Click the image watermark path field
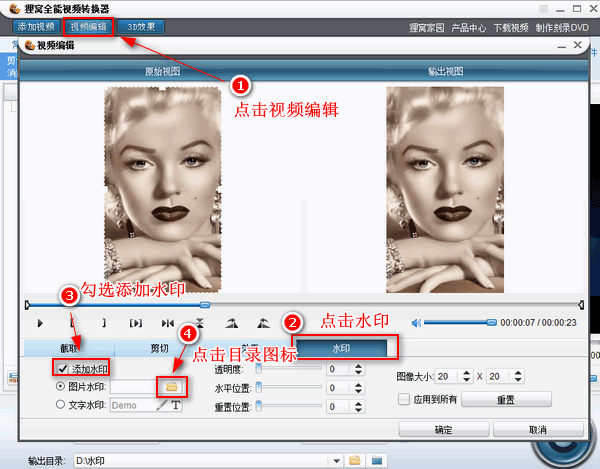 pyautogui.click(x=133, y=387)
